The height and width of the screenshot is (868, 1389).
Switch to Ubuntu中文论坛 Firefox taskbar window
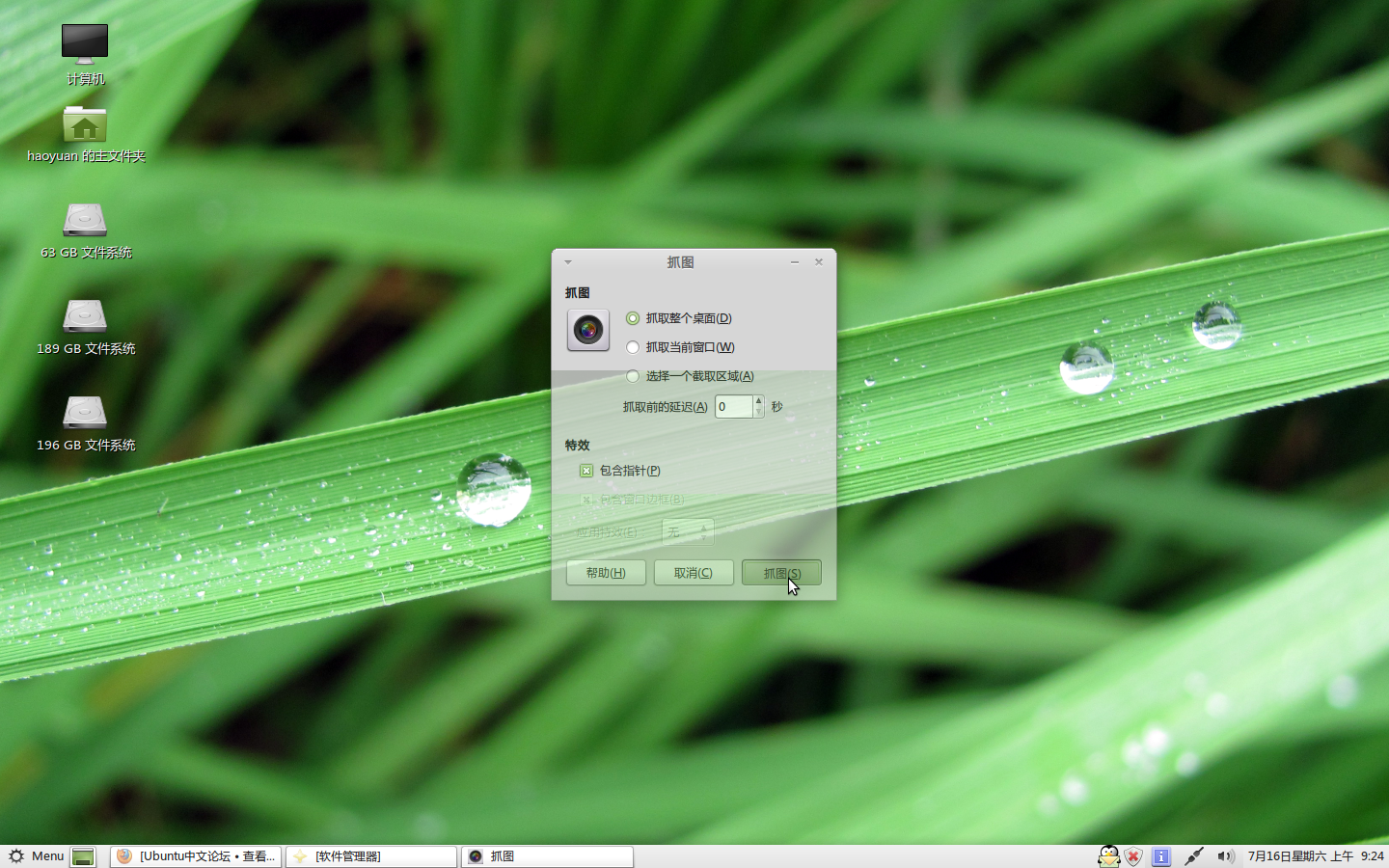[x=196, y=856]
